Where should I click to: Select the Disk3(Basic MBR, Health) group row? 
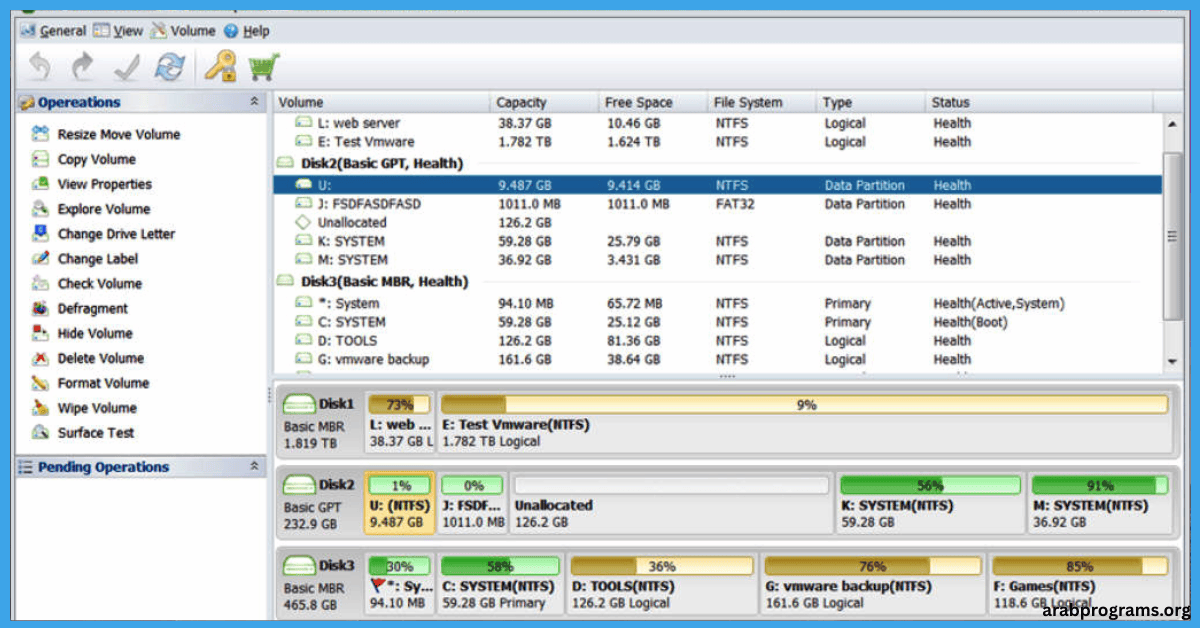pos(718,282)
